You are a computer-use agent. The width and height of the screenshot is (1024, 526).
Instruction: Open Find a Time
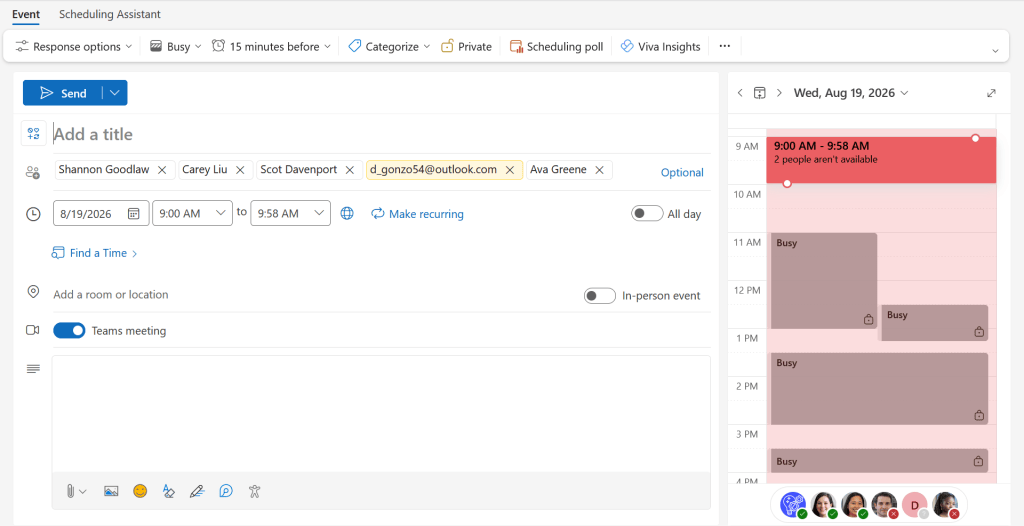[x=95, y=253]
